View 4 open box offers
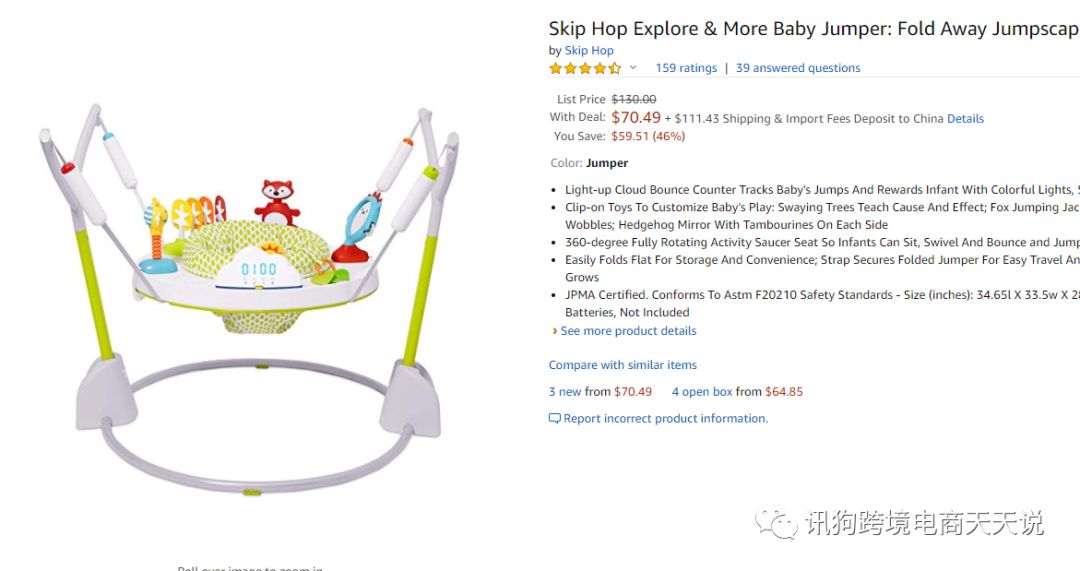Image resolution: width=1080 pixels, height=571 pixels. (x=702, y=392)
